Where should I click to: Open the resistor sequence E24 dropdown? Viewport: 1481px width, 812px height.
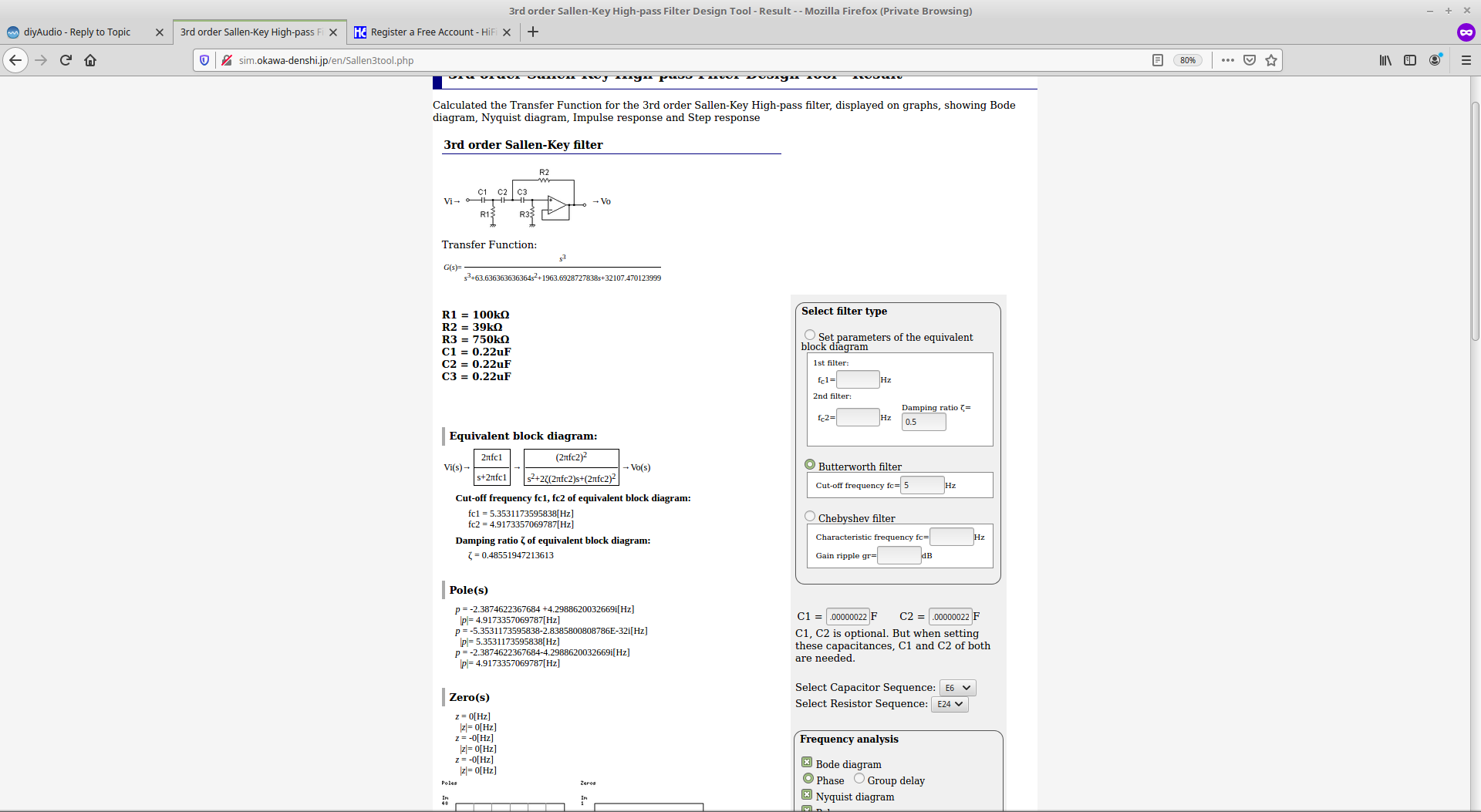pyautogui.click(x=950, y=704)
